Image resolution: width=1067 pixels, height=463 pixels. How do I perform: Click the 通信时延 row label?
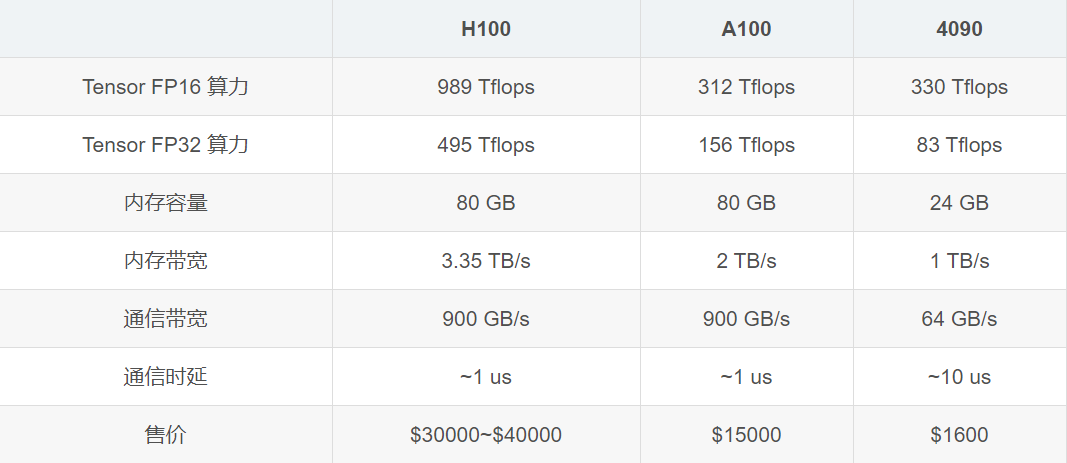(166, 377)
